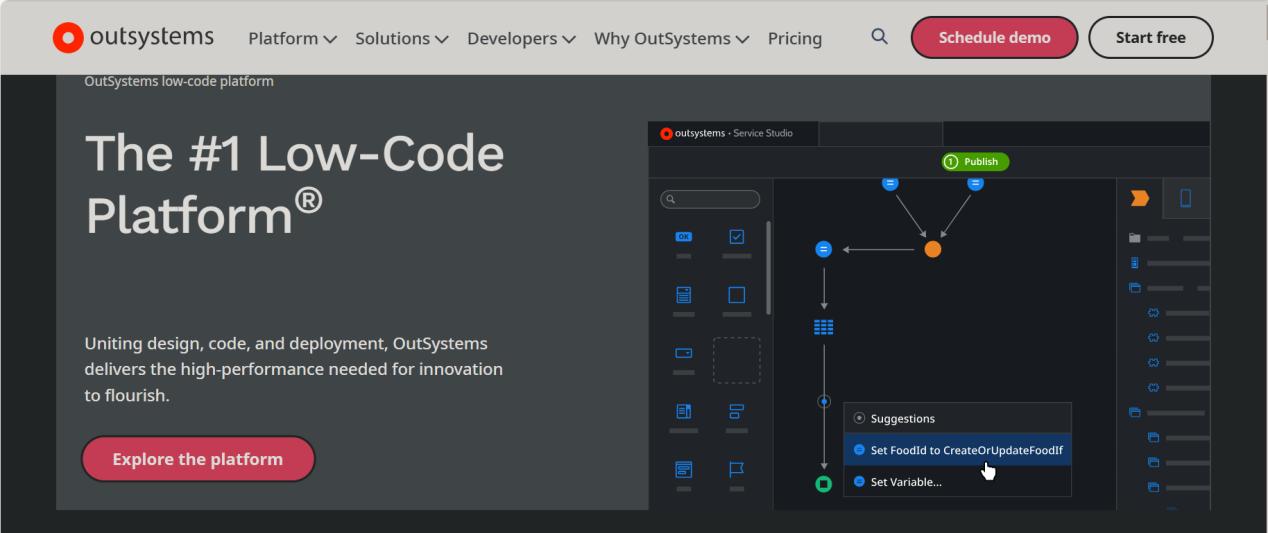The height and width of the screenshot is (533, 1268).
Task: Click the OutSystems logo in the header
Action: tap(133, 37)
